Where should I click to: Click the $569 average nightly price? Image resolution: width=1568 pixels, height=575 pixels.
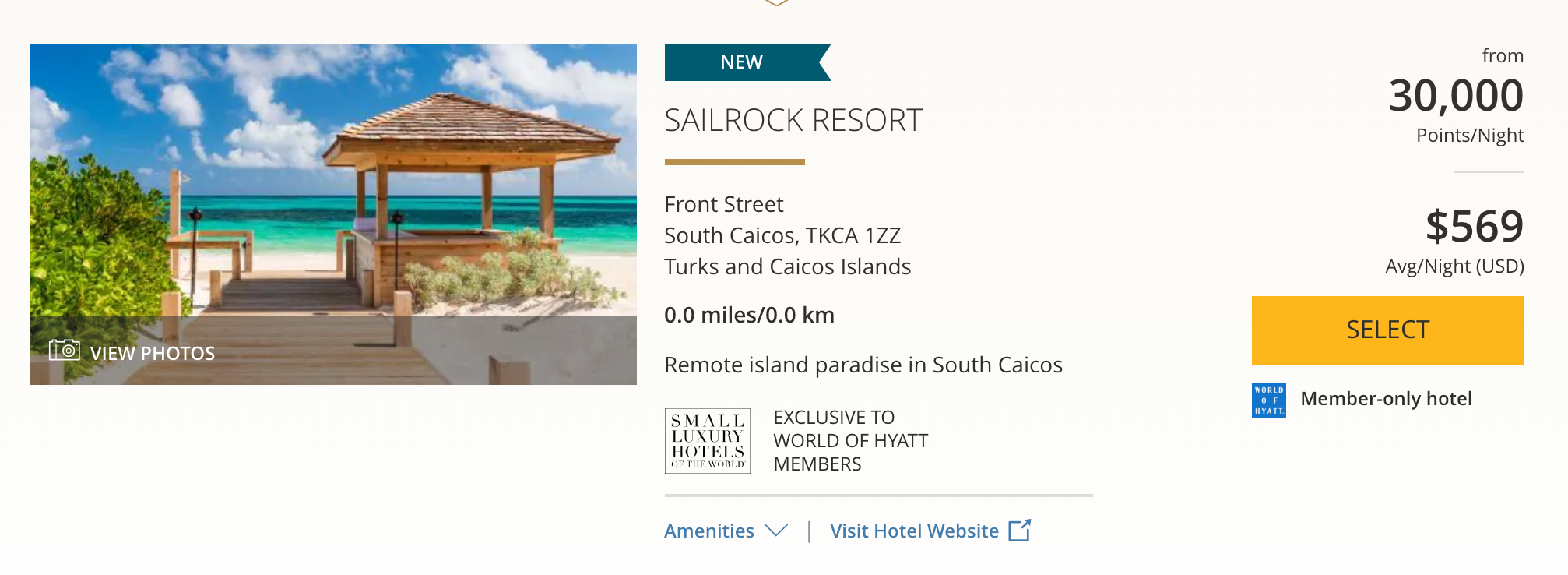tap(1474, 227)
